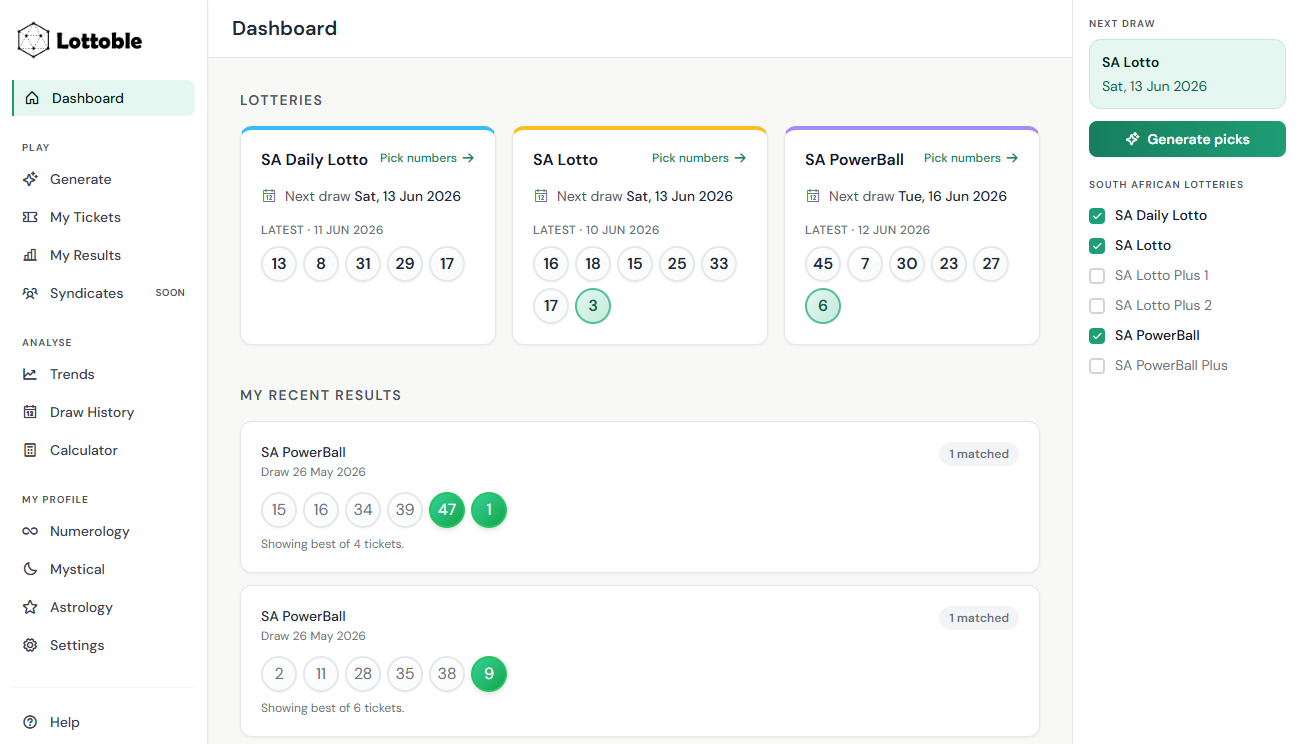The image size is (1302, 744).
Task: Click matched ball 9 in recent results
Action: pyautogui.click(x=489, y=674)
